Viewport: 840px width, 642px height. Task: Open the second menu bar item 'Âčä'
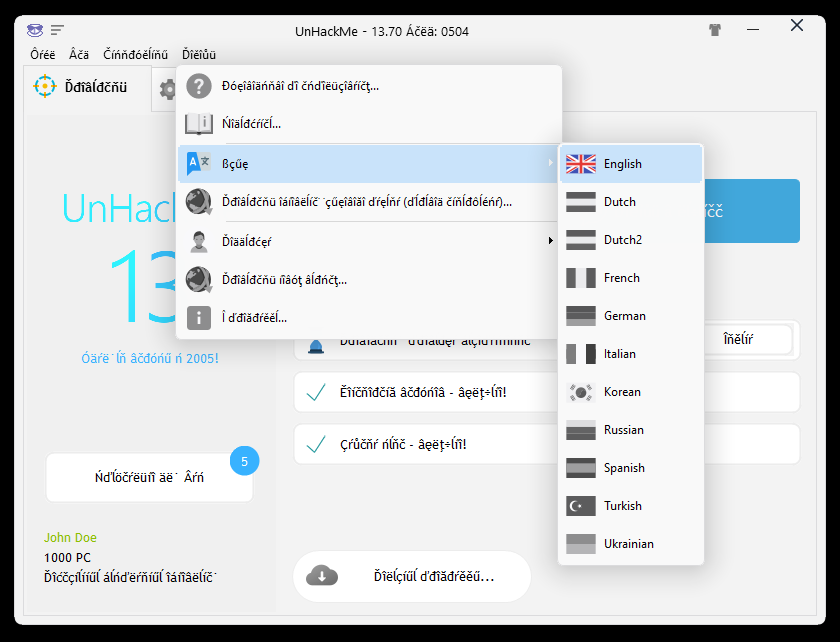[x=79, y=55]
